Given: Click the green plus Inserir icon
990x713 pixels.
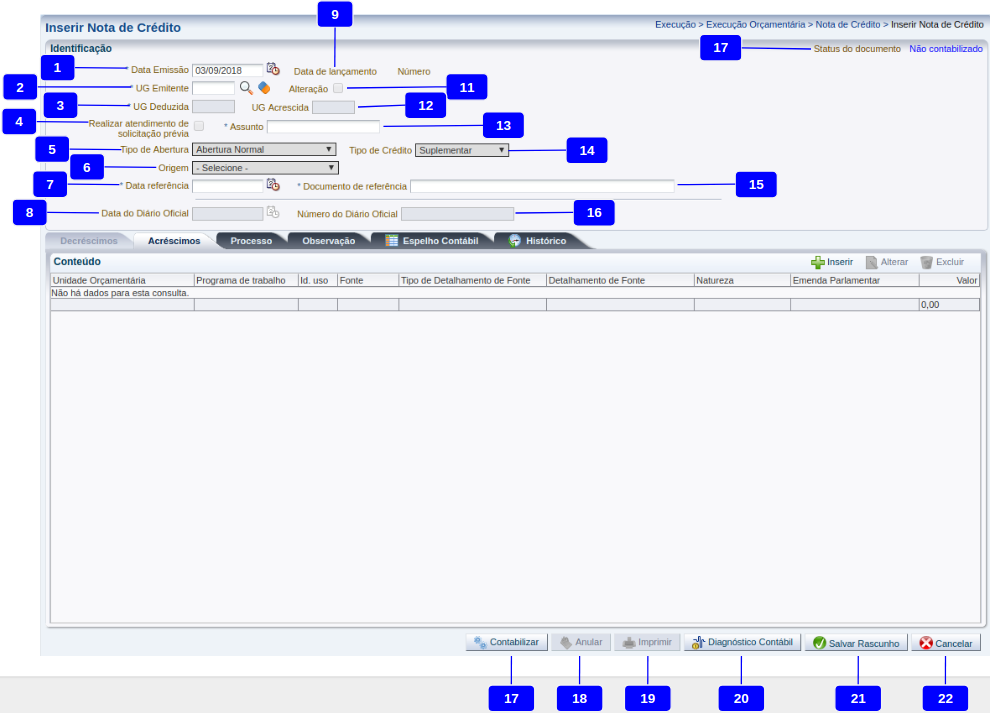Looking at the screenshot, I should (x=817, y=262).
